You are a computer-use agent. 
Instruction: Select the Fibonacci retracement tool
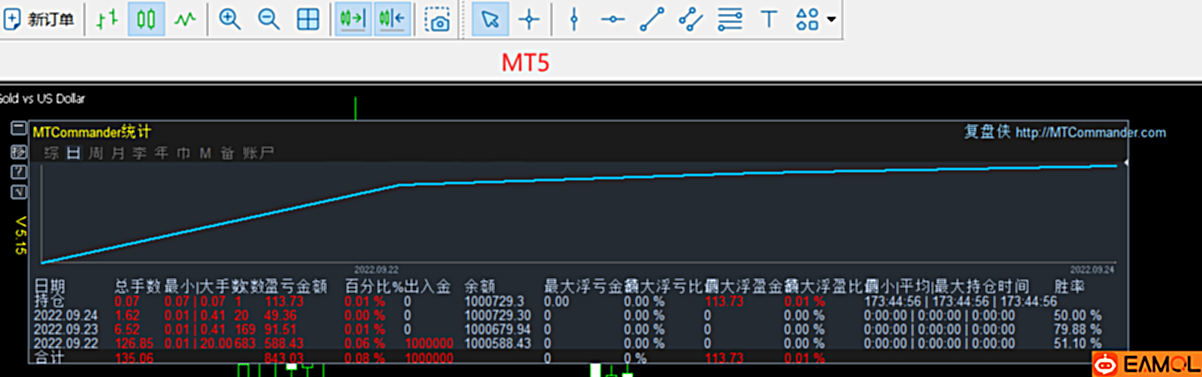730,19
